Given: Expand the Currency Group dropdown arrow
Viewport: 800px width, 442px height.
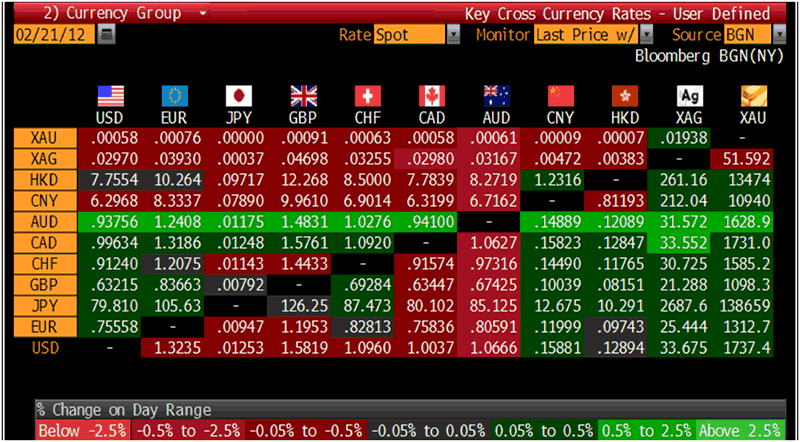Looking at the screenshot, I should (203, 13).
